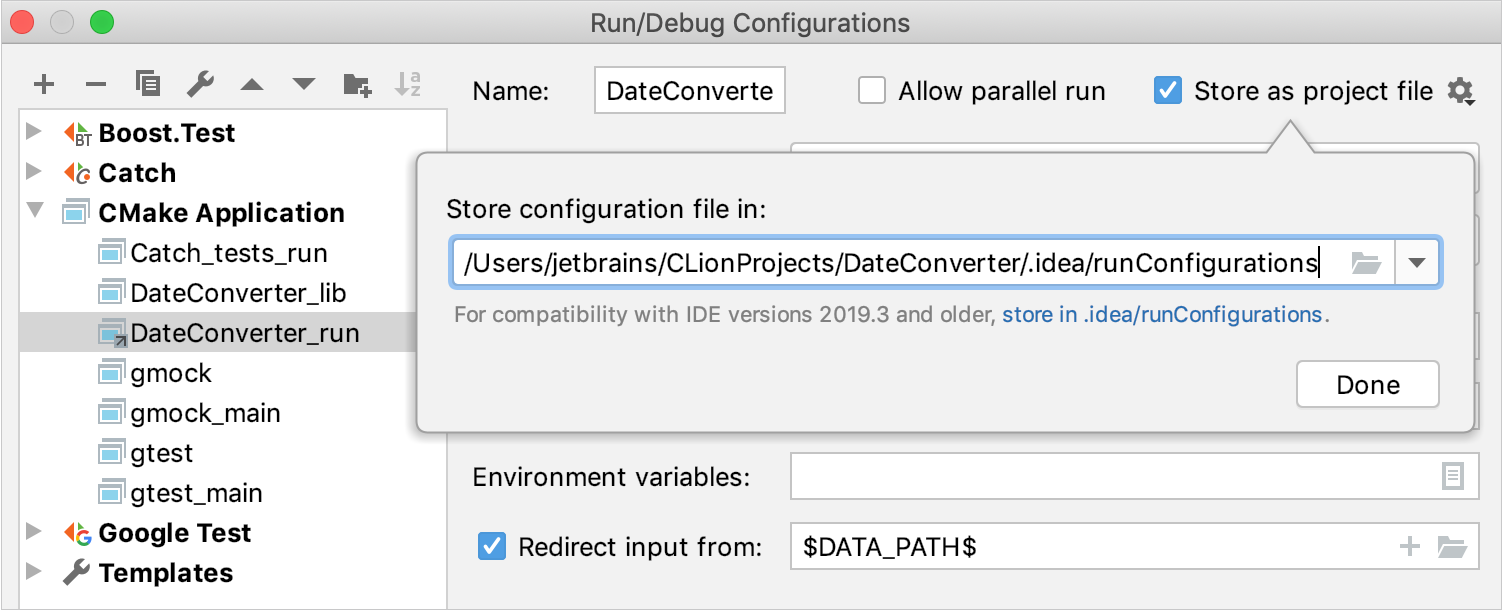Sort configurations alphabetically
Viewport: 1502px width, 611px height.
click(408, 84)
